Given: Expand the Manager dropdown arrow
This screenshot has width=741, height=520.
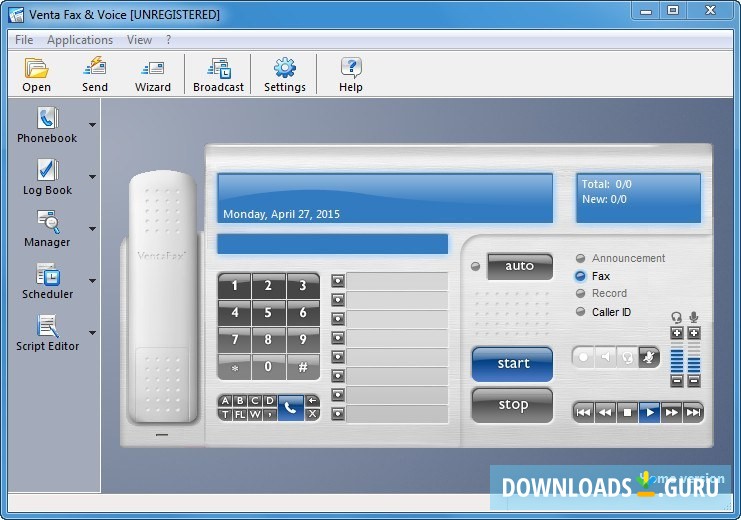Looking at the screenshot, I should (x=93, y=229).
